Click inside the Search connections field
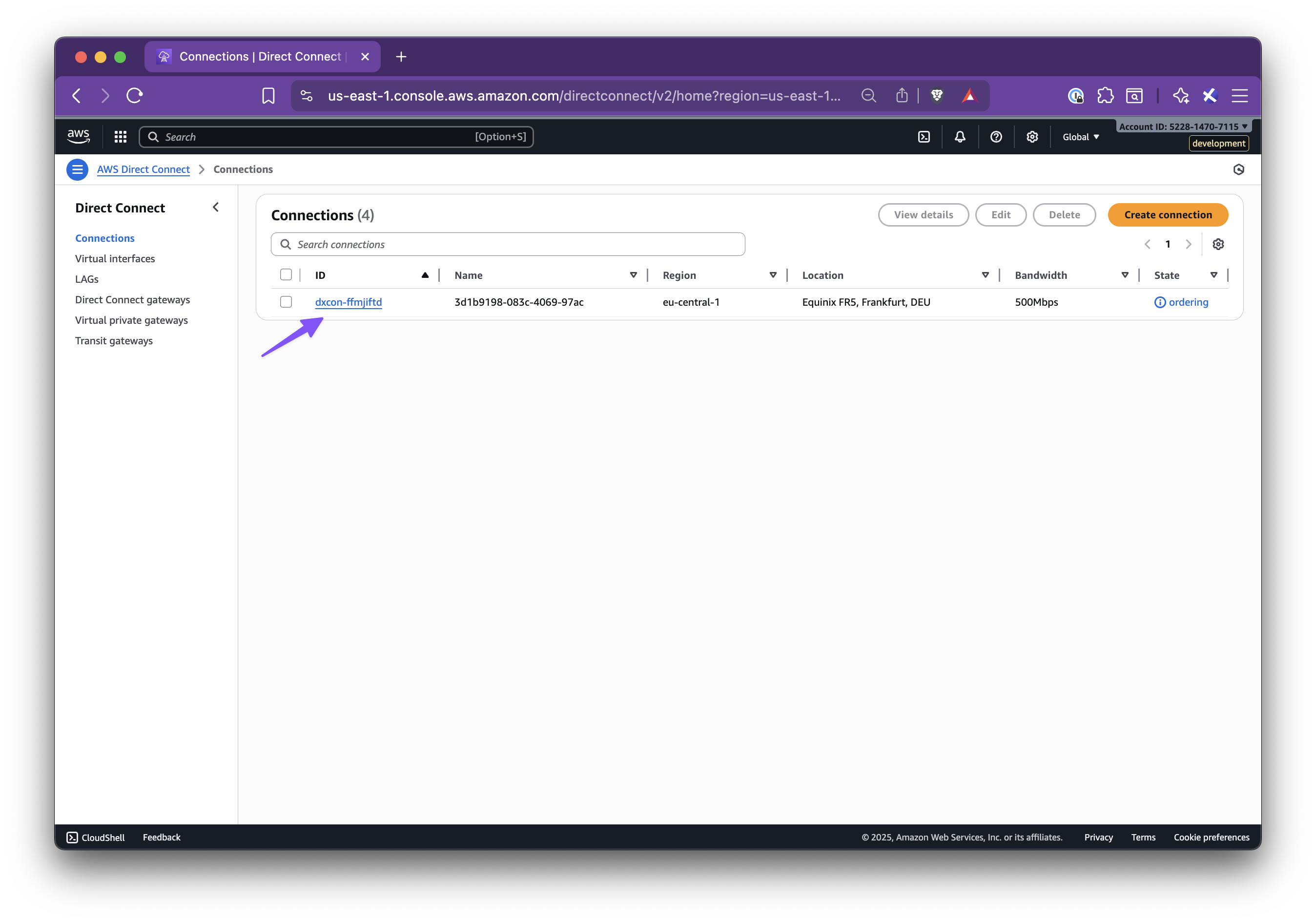The height and width of the screenshot is (922, 1316). click(x=507, y=244)
